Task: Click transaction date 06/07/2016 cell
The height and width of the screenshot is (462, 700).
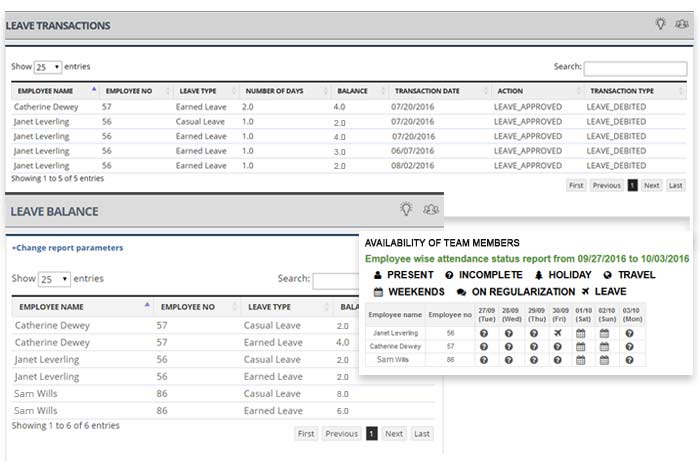Action: pyautogui.click(x=412, y=151)
